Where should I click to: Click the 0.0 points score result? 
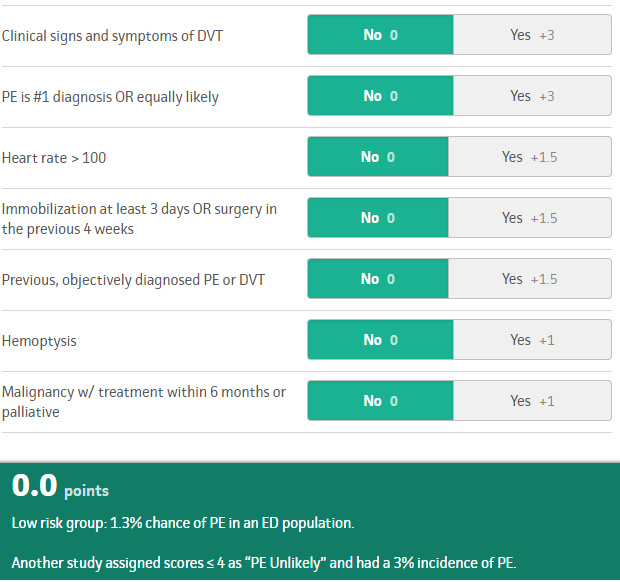point(60,486)
